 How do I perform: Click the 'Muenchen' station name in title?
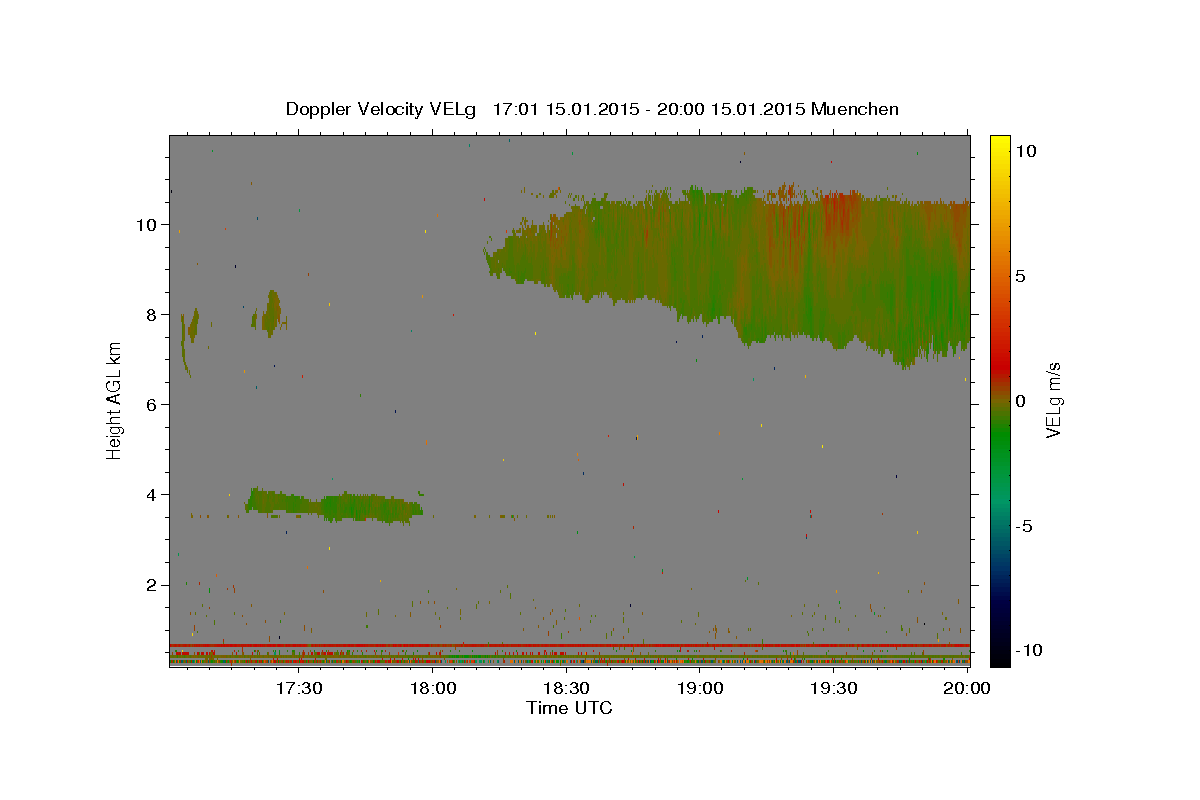tap(855, 109)
